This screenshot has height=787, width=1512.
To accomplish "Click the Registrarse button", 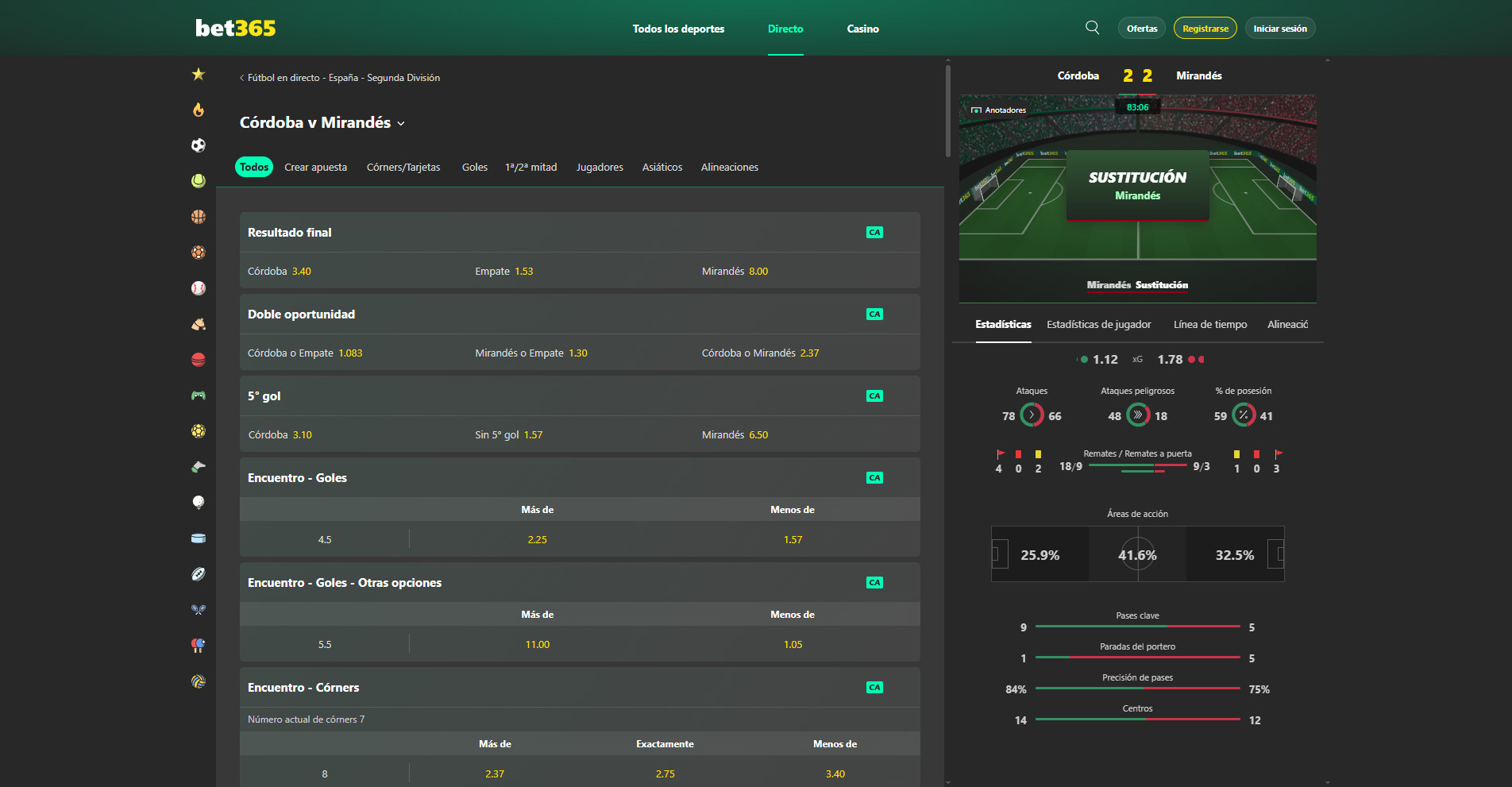I will (x=1205, y=29).
